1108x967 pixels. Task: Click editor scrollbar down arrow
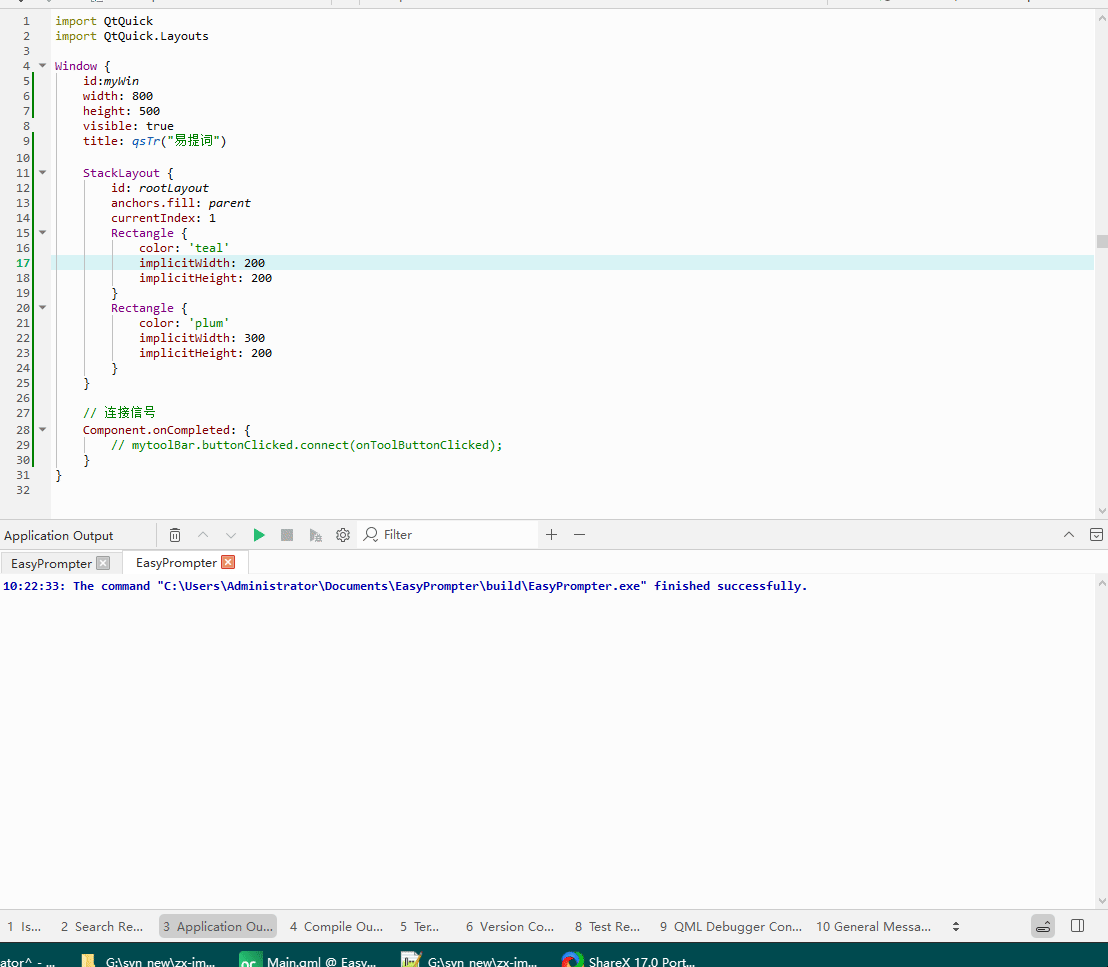1102,511
